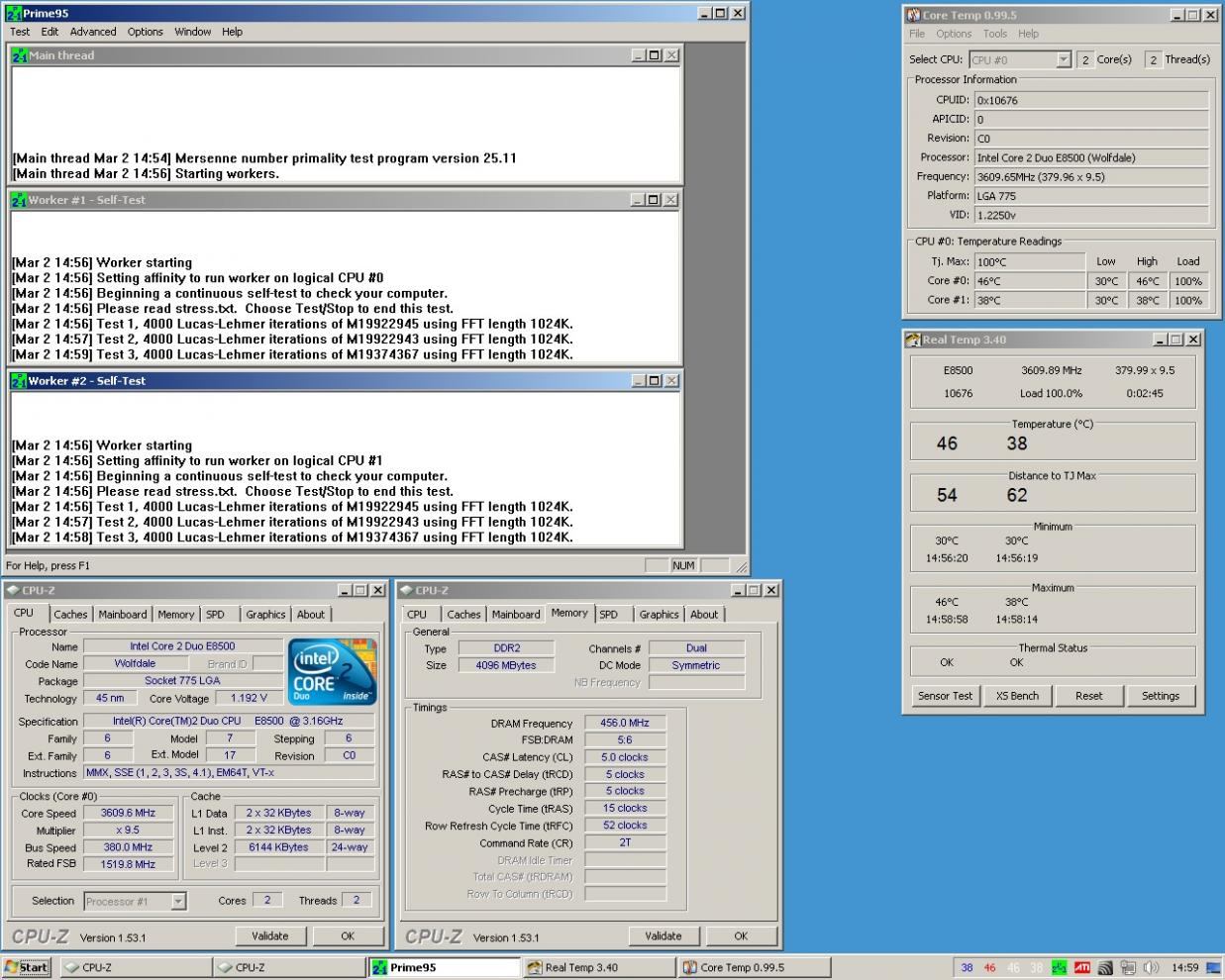Switch to first CPU-Z taskbar button
The width and height of the screenshot is (1225, 980).
pos(136,967)
